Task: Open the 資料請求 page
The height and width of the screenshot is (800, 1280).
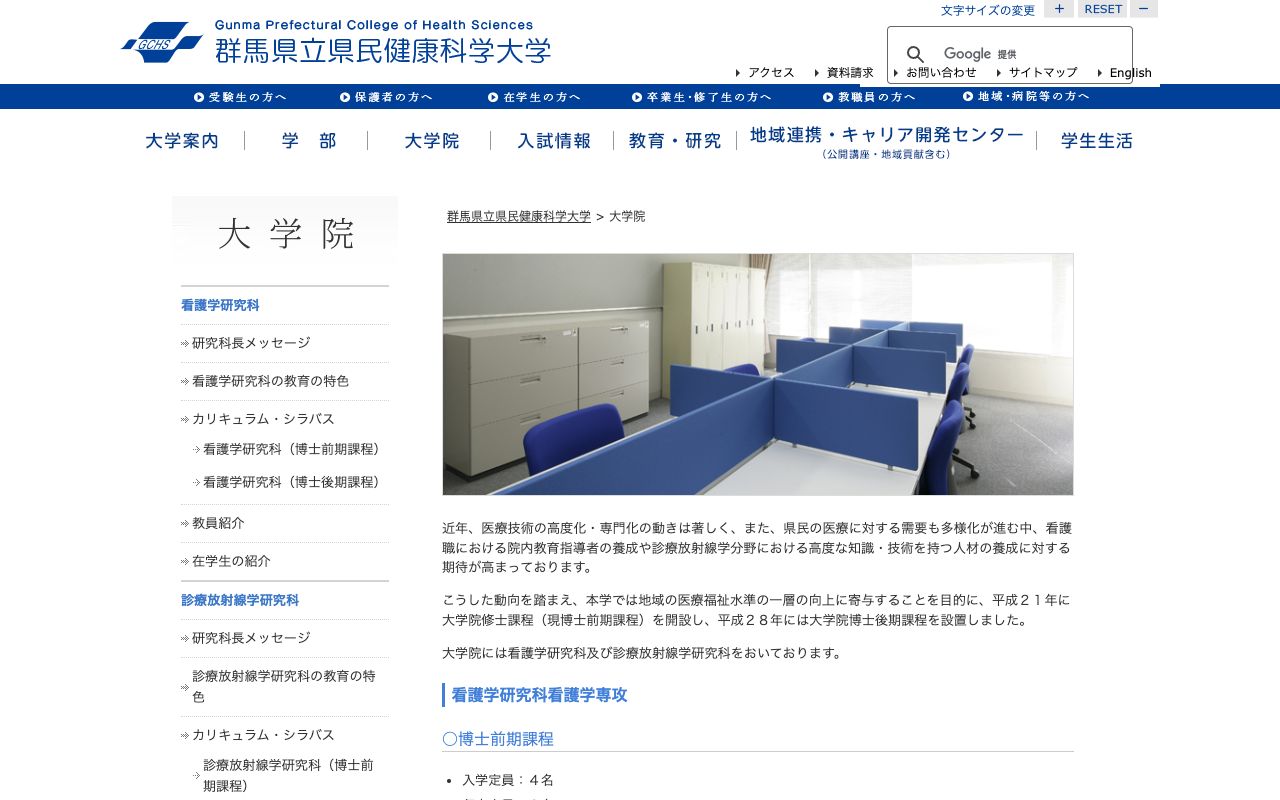Action: click(846, 72)
